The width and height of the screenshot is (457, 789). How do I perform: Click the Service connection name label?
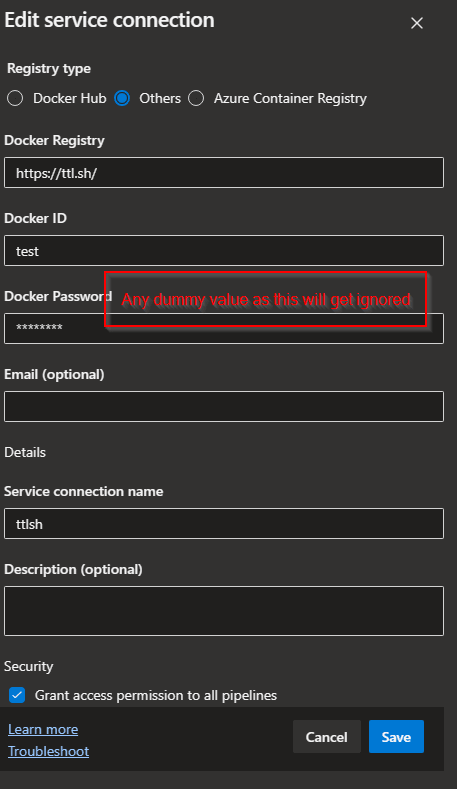pyautogui.click(x=84, y=491)
